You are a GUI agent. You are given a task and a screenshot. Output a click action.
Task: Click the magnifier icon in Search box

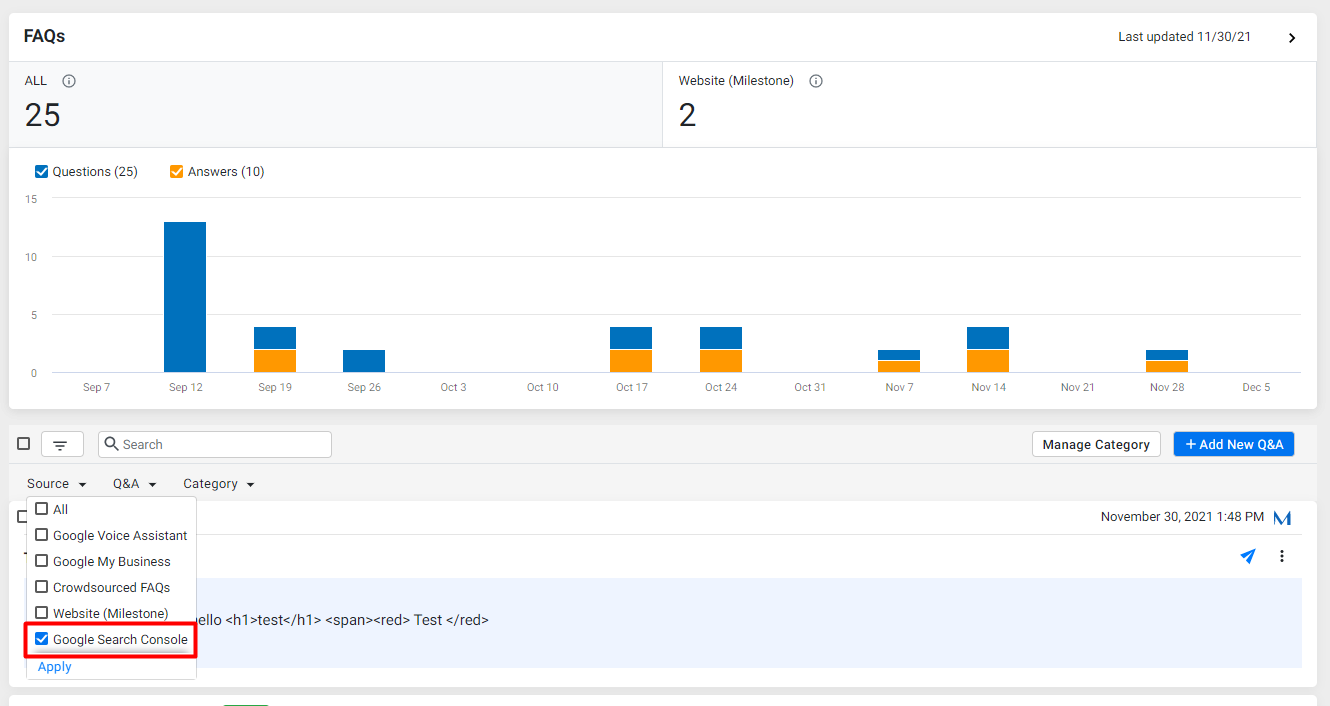click(112, 444)
